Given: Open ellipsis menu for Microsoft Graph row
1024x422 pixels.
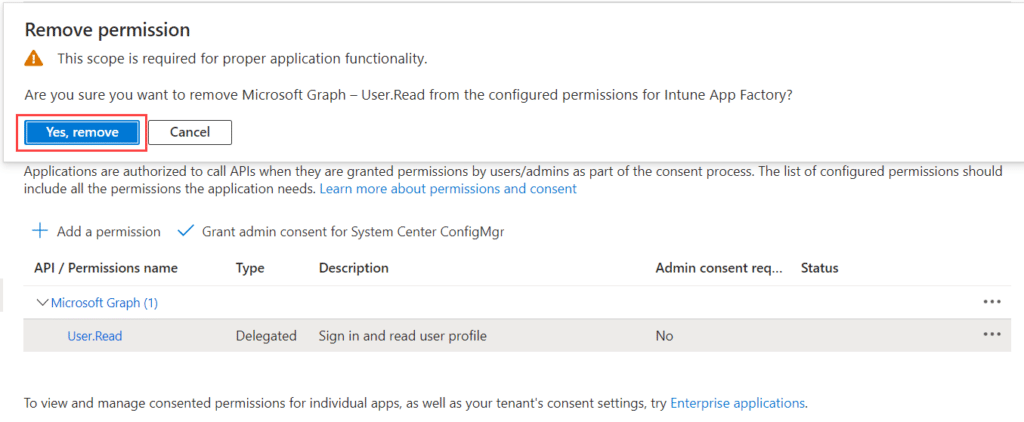Looking at the screenshot, I should [x=991, y=301].
